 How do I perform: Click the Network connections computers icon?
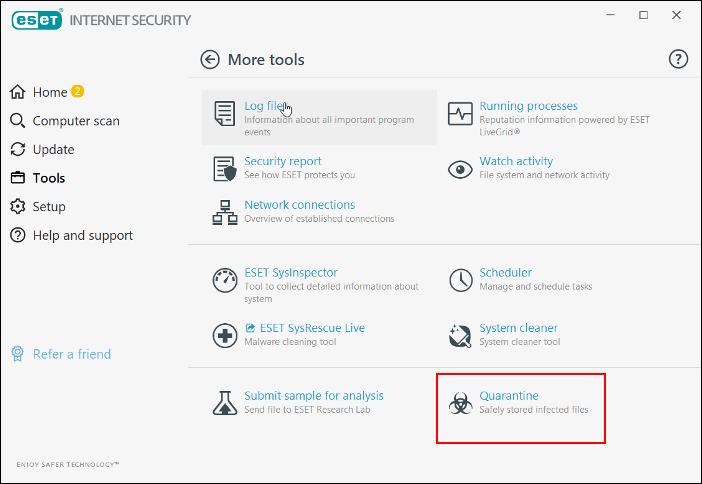[224, 212]
